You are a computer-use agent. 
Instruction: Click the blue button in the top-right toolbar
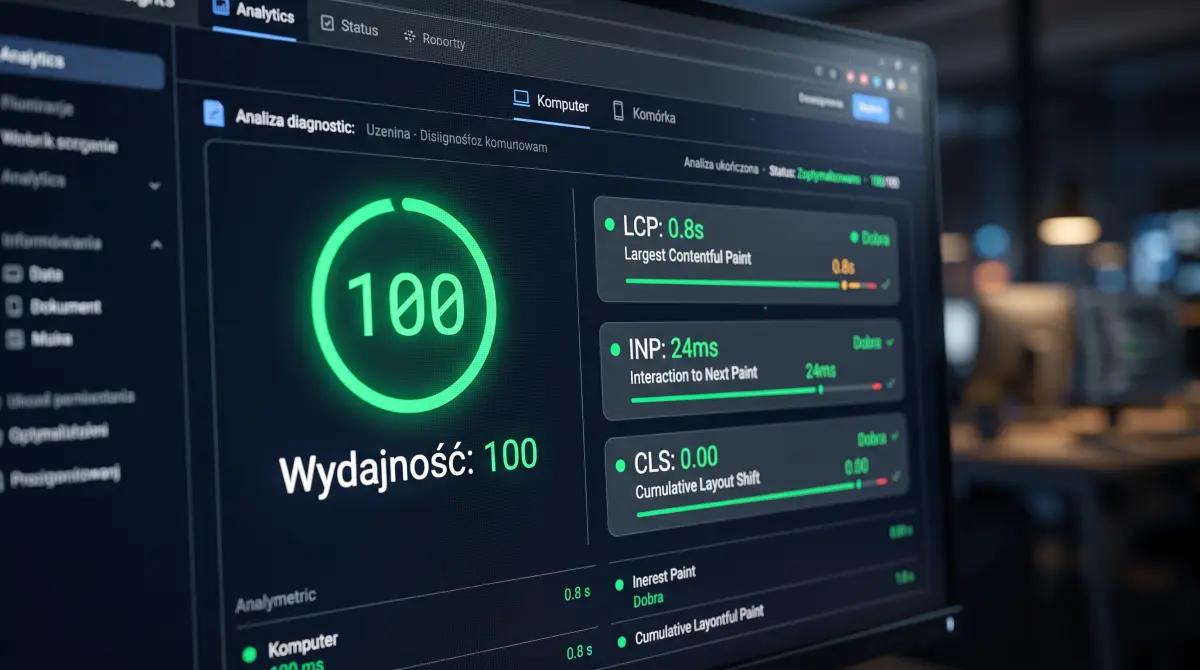coord(870,108)
